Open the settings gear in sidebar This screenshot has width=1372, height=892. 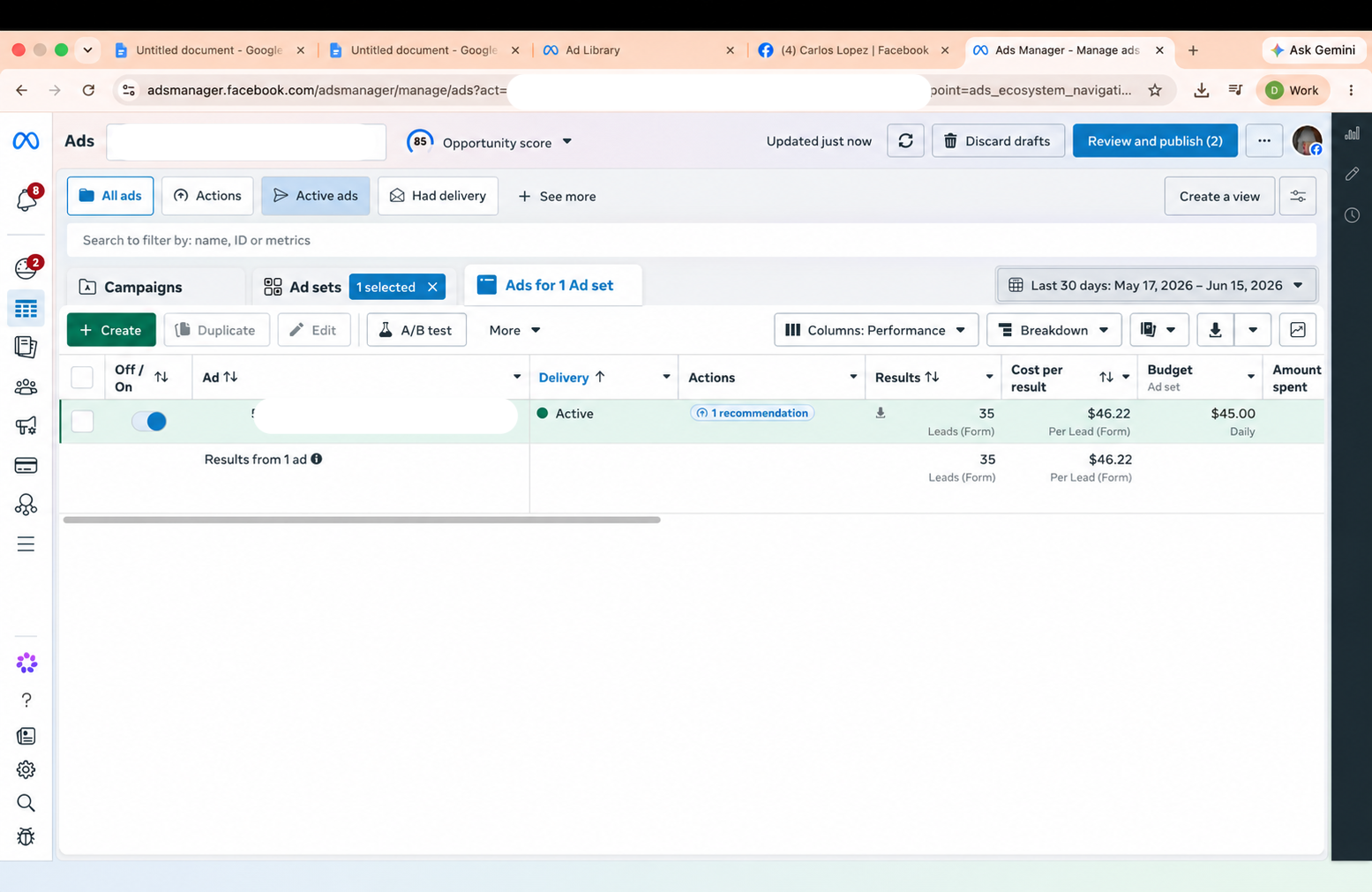tap(26, 769)
